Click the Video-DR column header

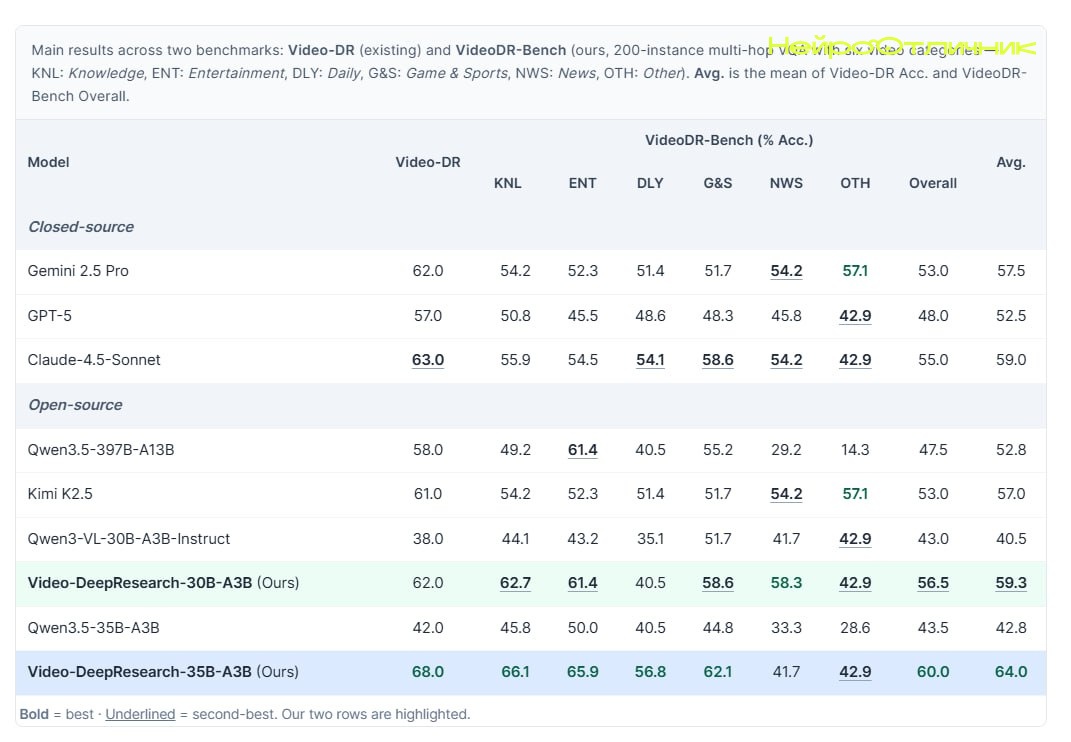428,162
